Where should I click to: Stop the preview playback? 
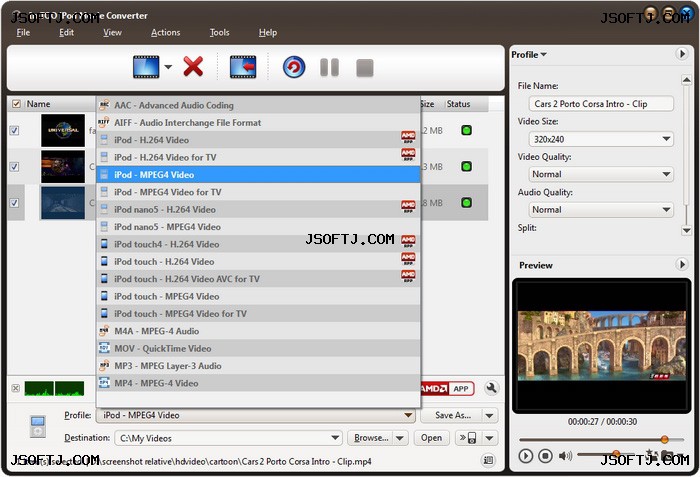(545, 456)
